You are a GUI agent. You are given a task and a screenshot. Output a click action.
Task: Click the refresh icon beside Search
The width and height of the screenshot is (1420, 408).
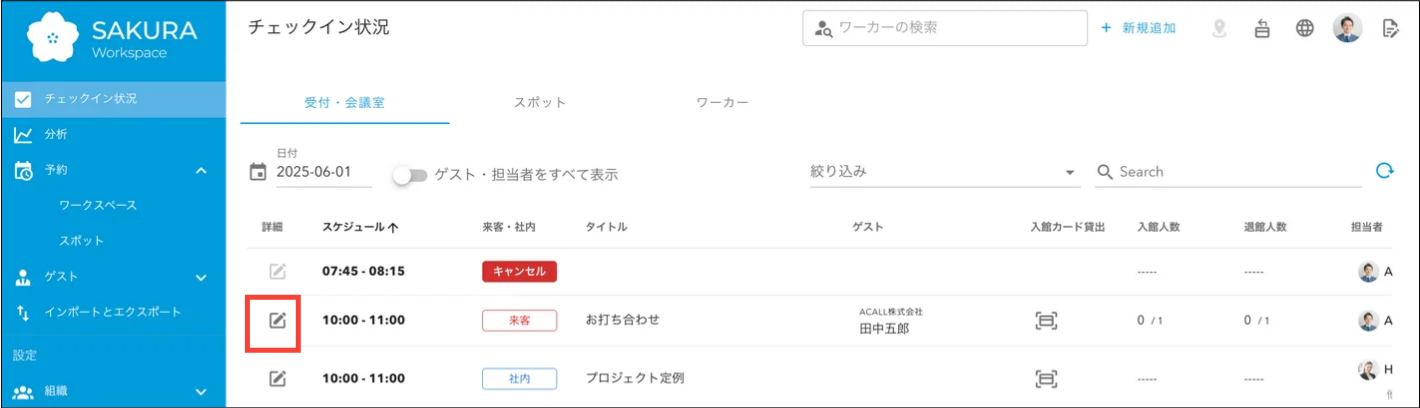pos(1385,171)
